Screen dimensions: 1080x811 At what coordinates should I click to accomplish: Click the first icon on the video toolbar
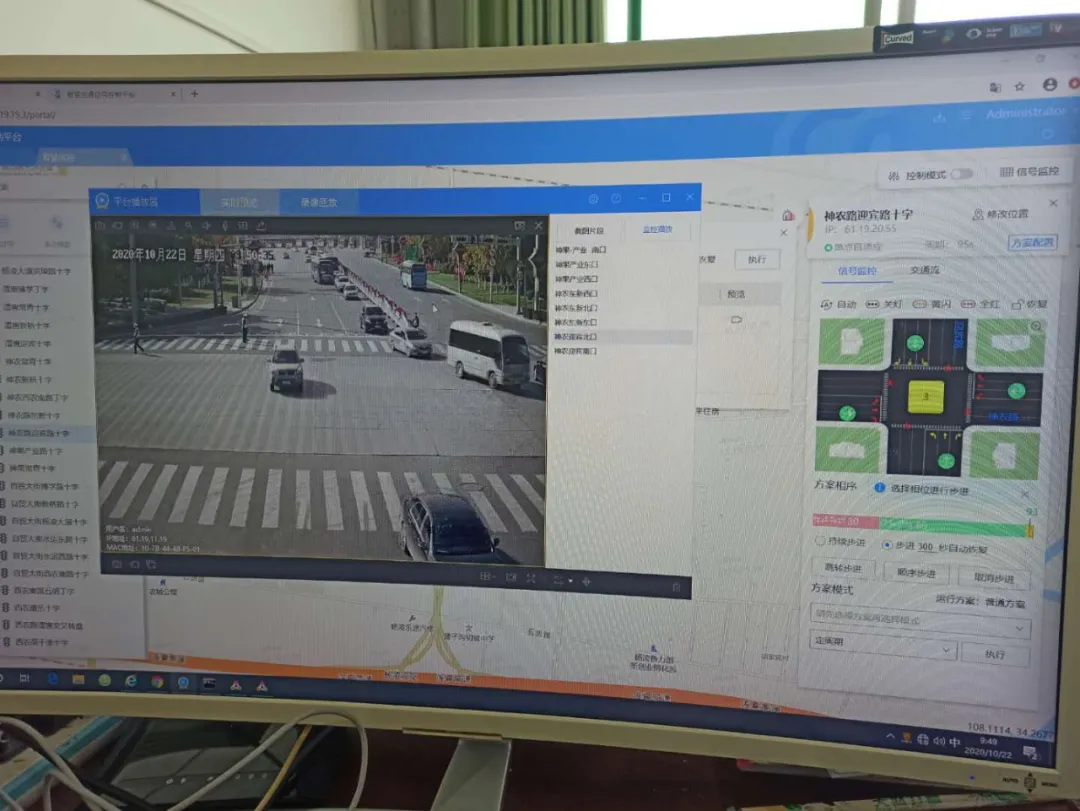(100, 225)
